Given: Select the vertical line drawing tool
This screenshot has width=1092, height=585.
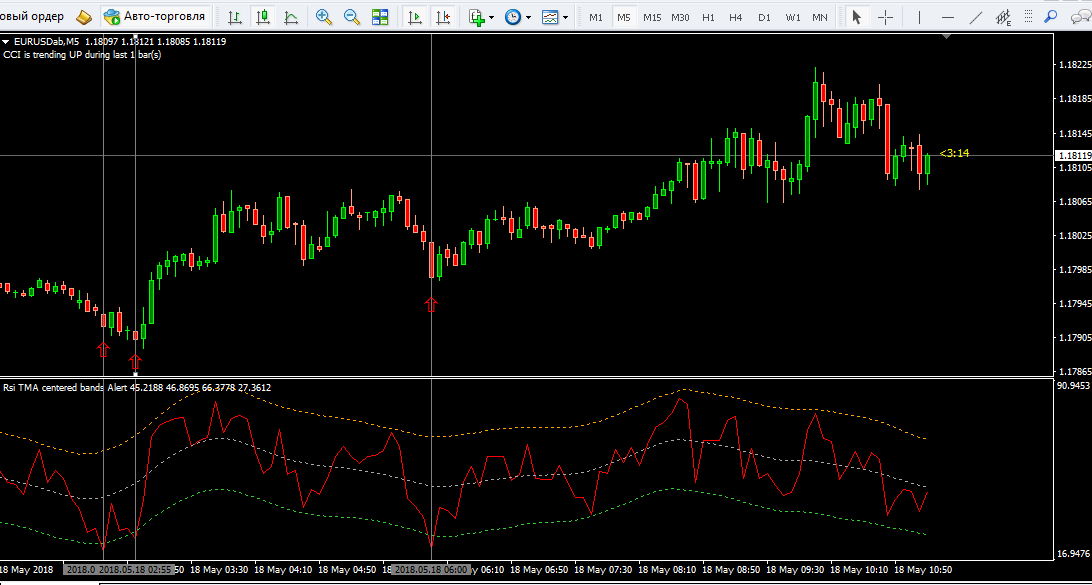Looking at the screenshot, I should (x=919, y=16).
